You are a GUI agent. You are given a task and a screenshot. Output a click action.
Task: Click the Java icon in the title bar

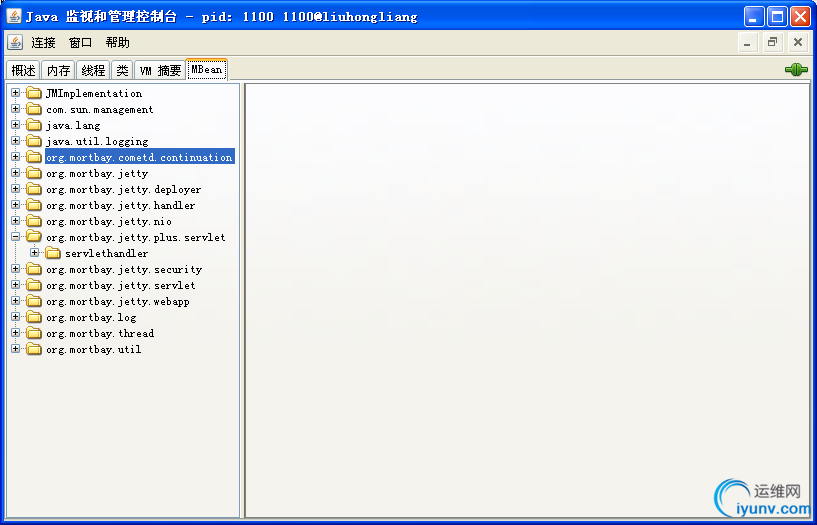[x=14, y=16]
